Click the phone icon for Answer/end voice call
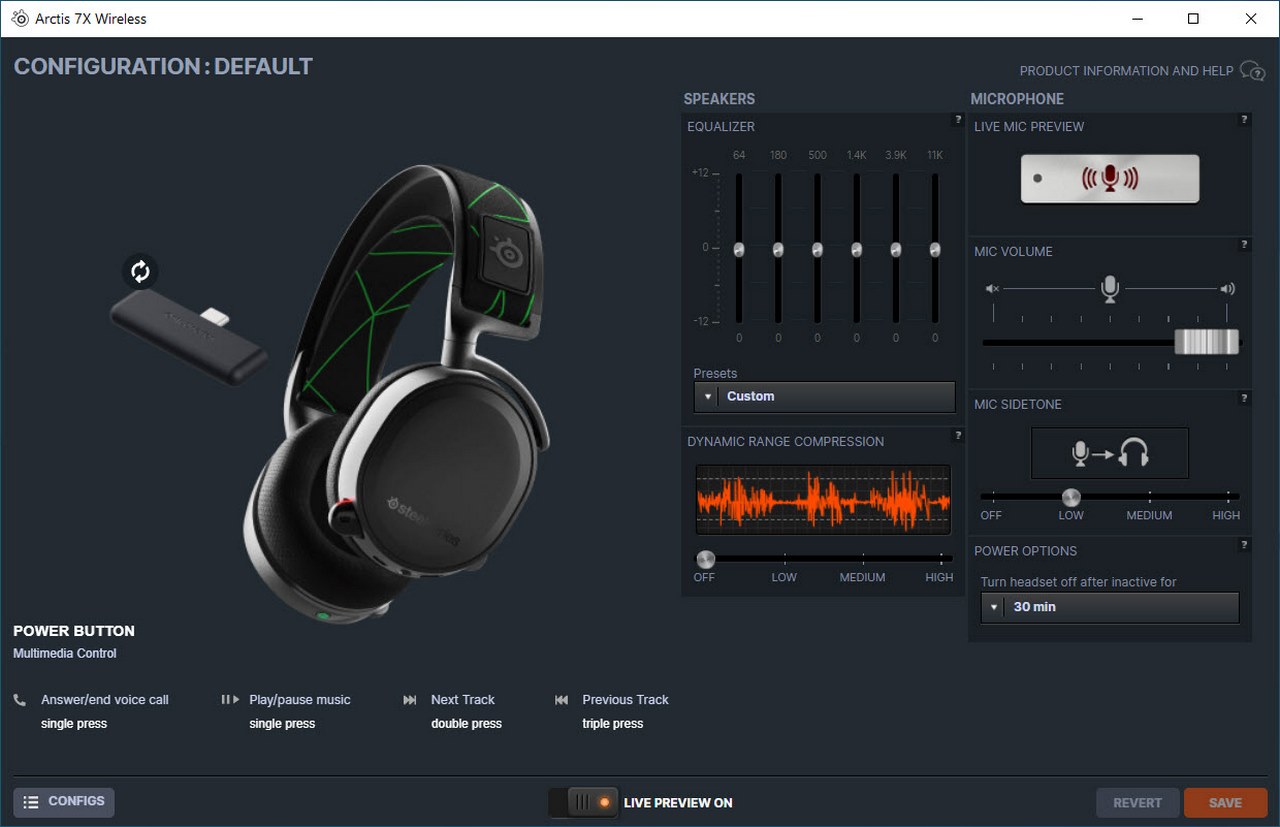Image resolution: width=1280 pixels, height=827 pixels. (20, 700)
